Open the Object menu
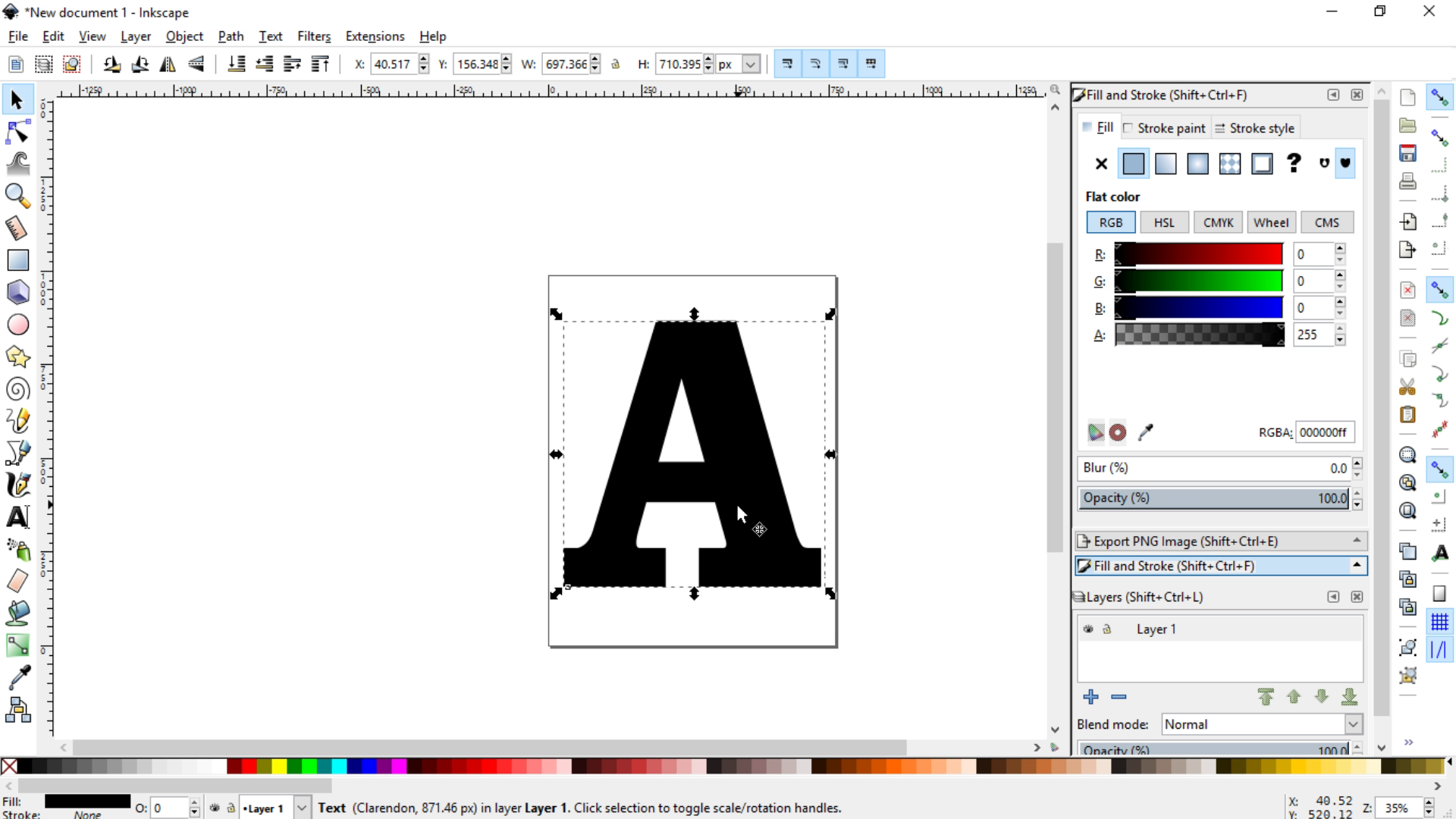1456x819 pixels. (x=184, y=36)
